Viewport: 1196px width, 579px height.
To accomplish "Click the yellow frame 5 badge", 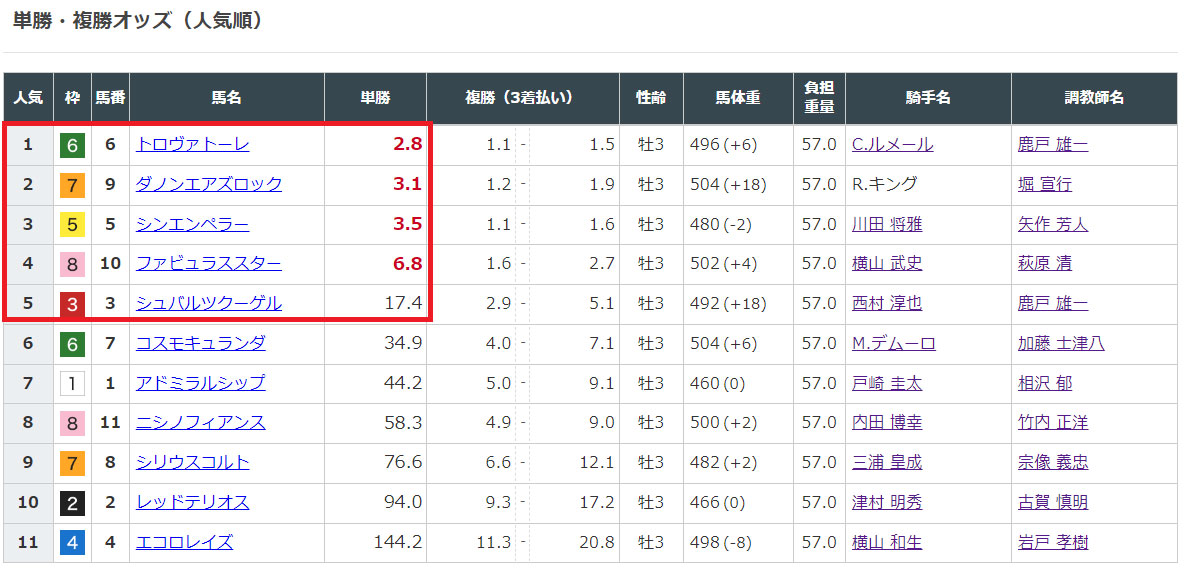I will [x=72, y=224].
